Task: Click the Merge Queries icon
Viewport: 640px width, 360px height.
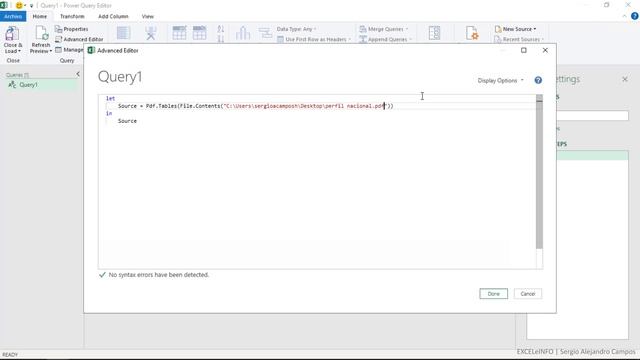Action: click(x=363, y=29)
